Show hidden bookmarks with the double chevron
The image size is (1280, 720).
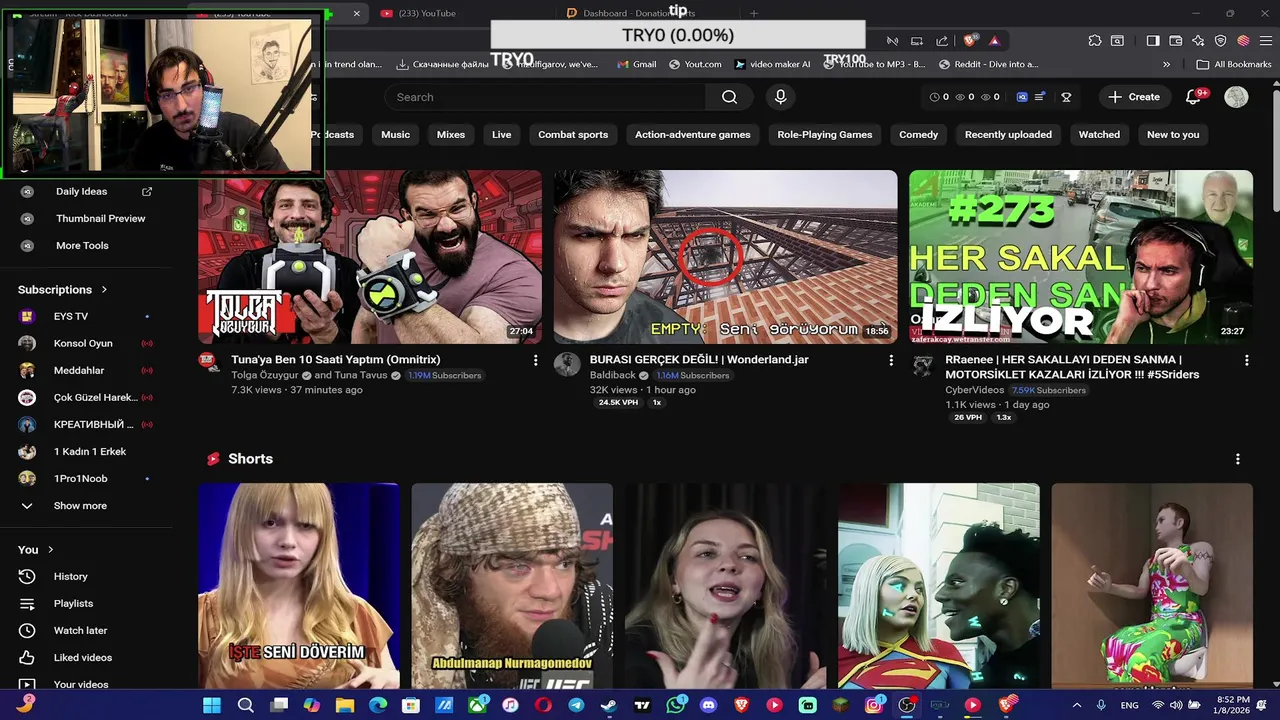click(1166, 64)
